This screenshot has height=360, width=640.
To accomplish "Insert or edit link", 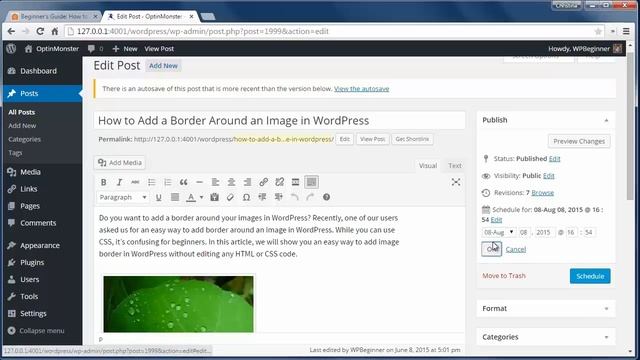I will 263,182.
